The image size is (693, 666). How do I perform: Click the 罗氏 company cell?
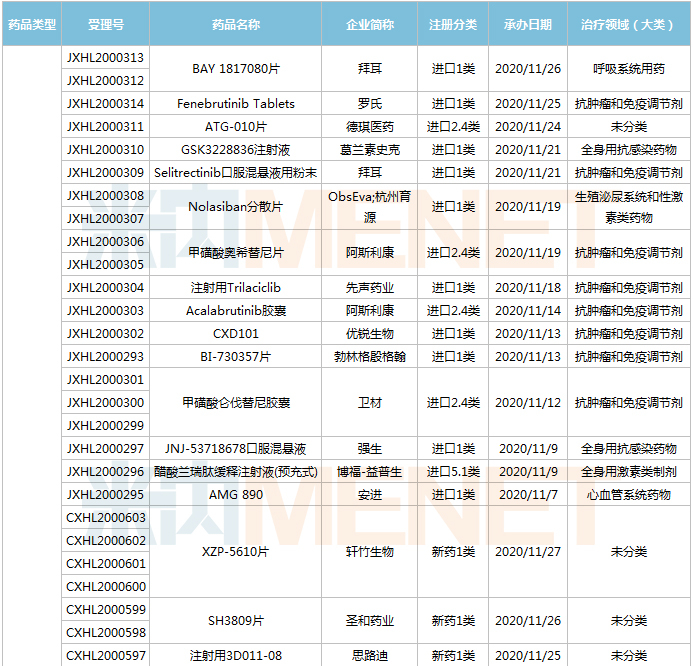(x=369, y=103)
